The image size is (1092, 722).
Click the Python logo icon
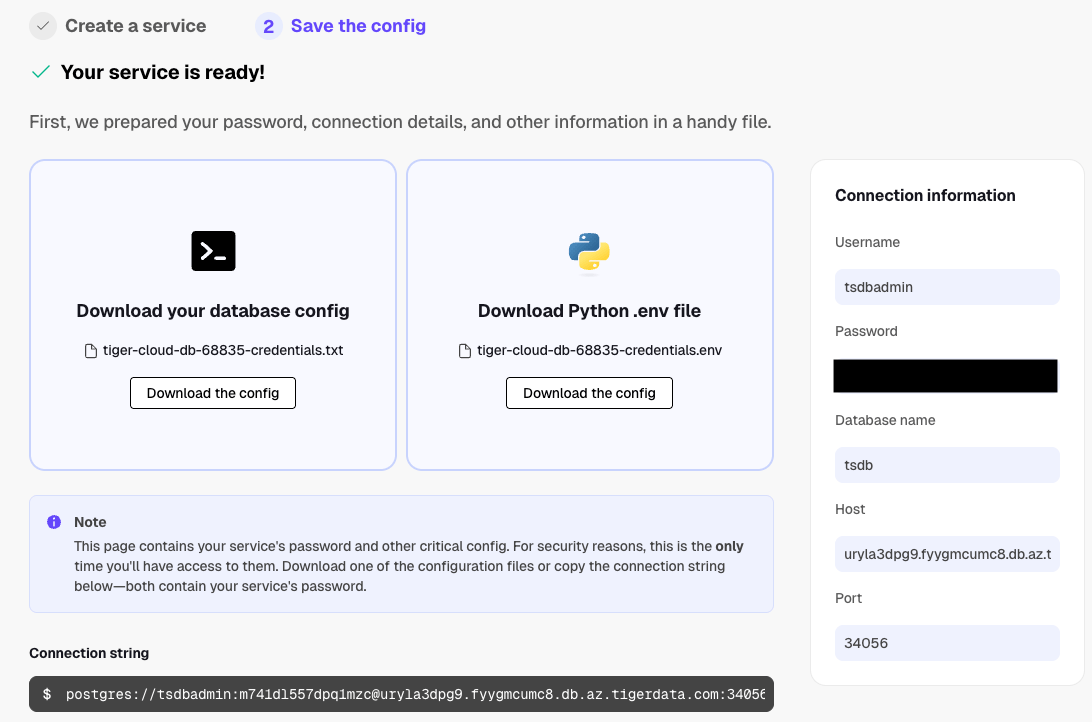pyautogui.click(x=589, y=252)
